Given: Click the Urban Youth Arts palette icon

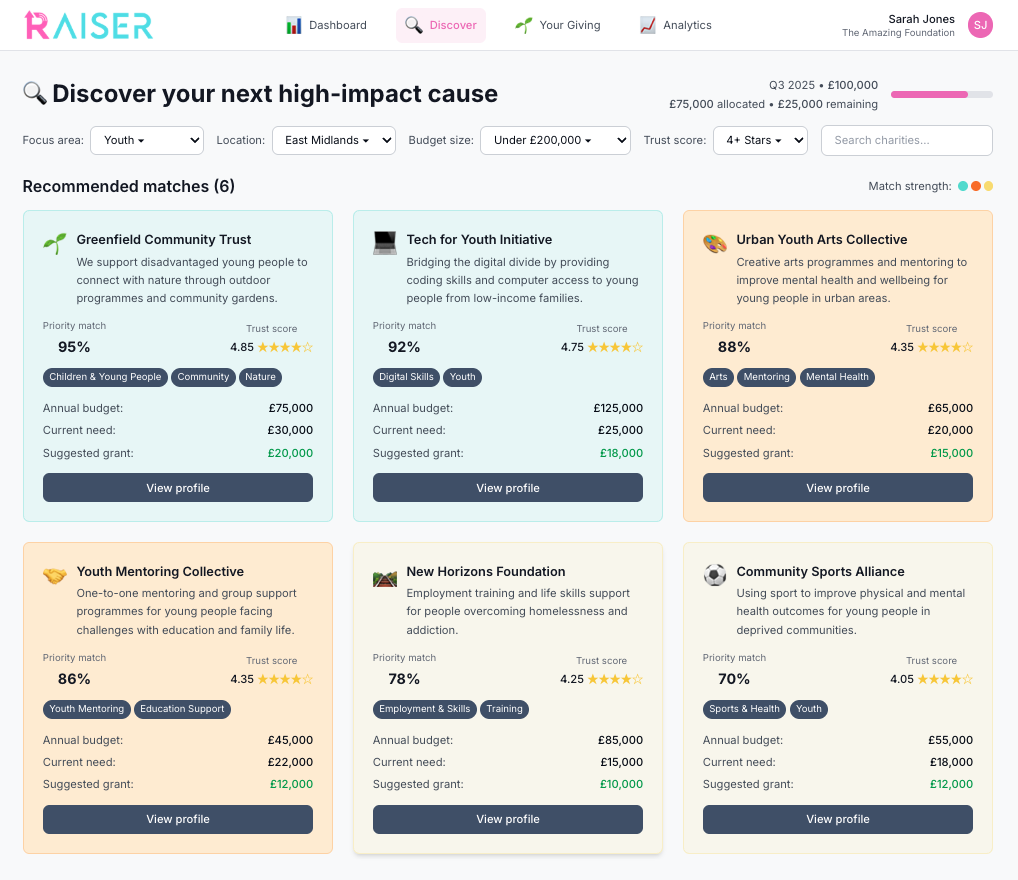Looking at the screenshot, I should click(715, 244).
